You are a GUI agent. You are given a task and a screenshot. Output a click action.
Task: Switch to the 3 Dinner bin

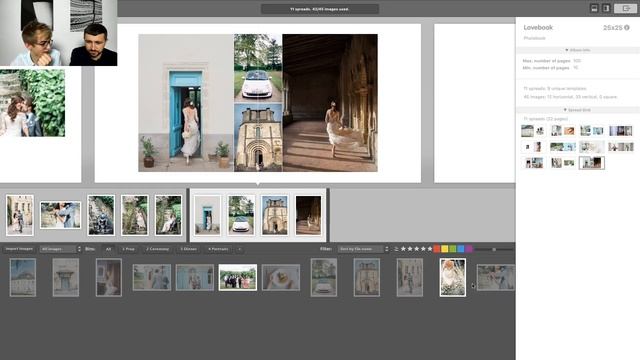[x=188, y=249]
